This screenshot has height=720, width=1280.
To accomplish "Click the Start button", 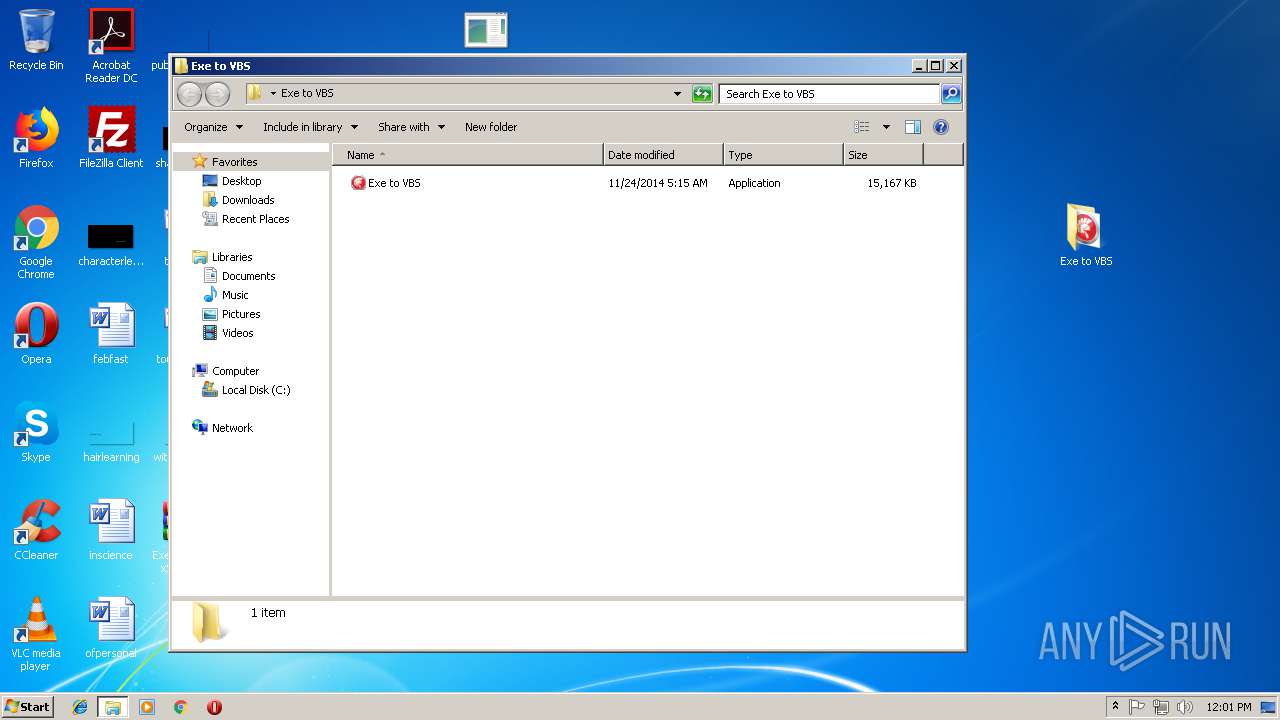I will [x=28, y=706].
